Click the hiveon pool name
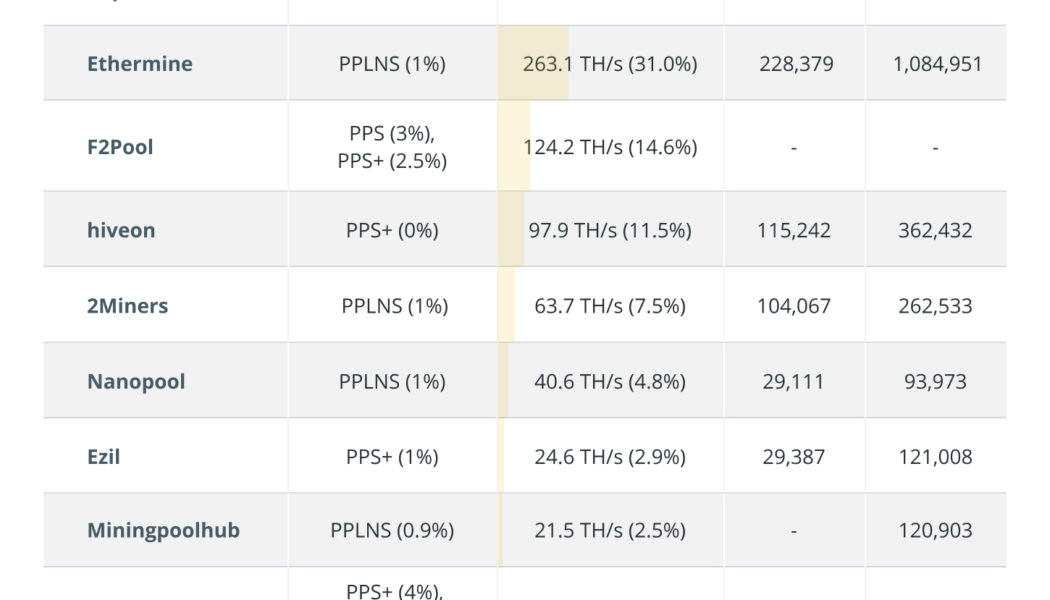The height and width of the screenshot is (600, 1050). [121, 230]
